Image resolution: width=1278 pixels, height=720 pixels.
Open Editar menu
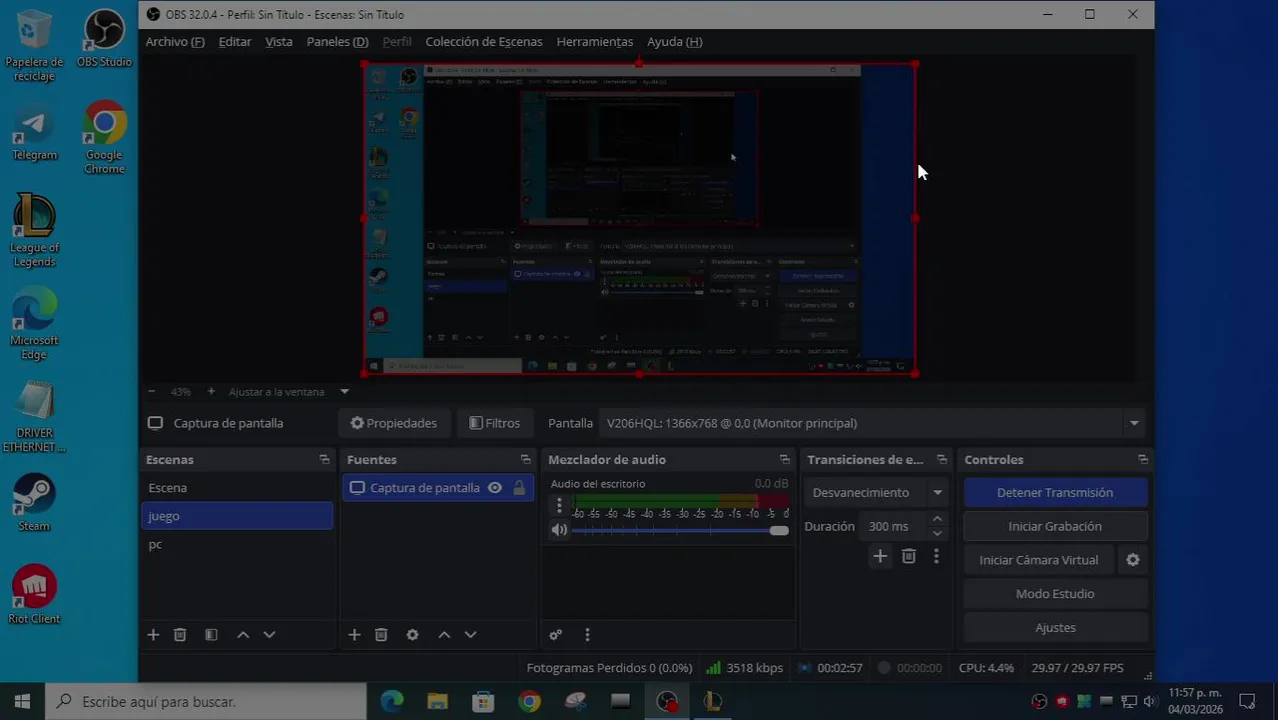[x=235, y=42]
